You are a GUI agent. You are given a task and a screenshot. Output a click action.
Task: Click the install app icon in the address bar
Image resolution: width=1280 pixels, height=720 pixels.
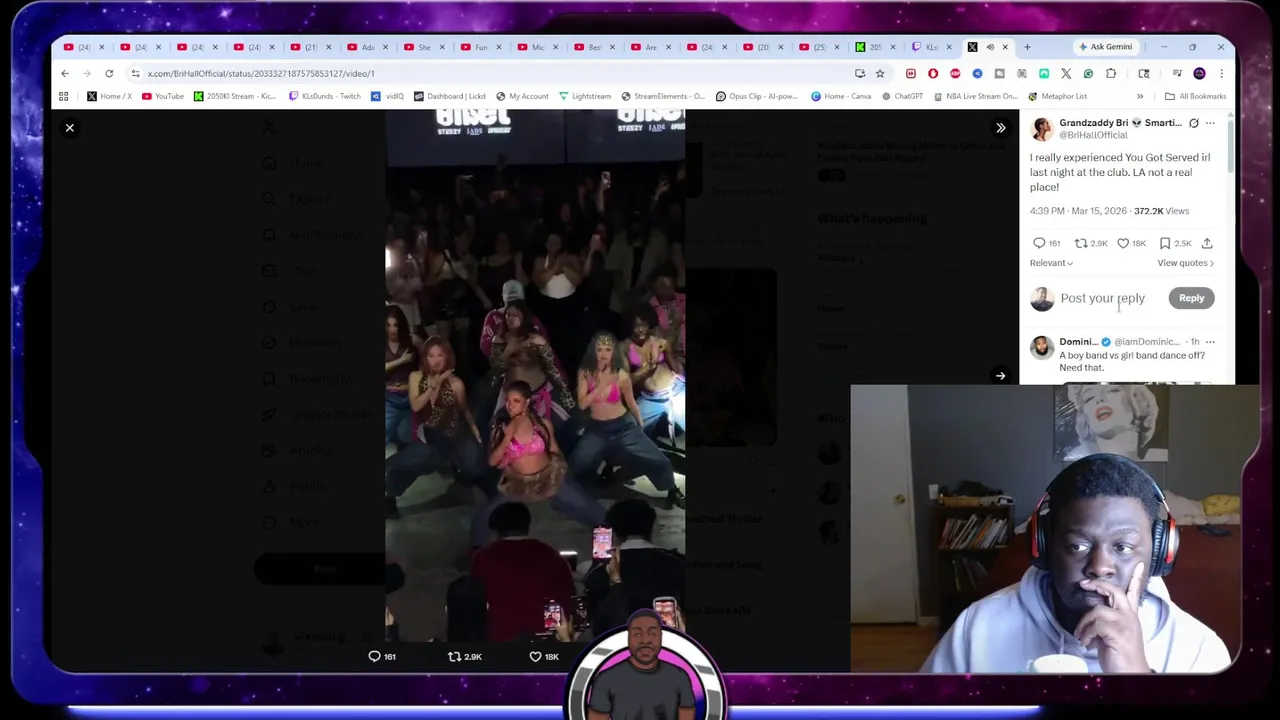860,73
